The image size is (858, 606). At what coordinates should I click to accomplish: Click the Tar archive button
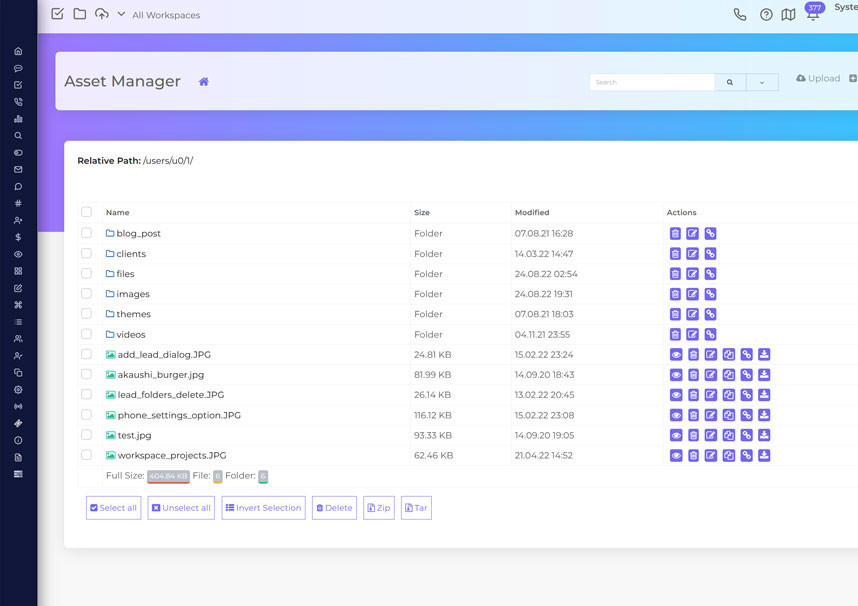(416, 507)
